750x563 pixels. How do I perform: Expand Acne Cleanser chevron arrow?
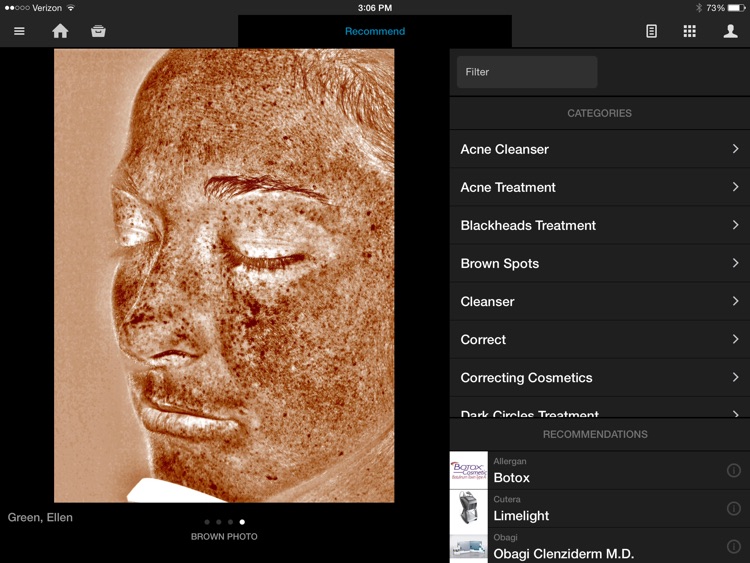[x=735, y=149]
